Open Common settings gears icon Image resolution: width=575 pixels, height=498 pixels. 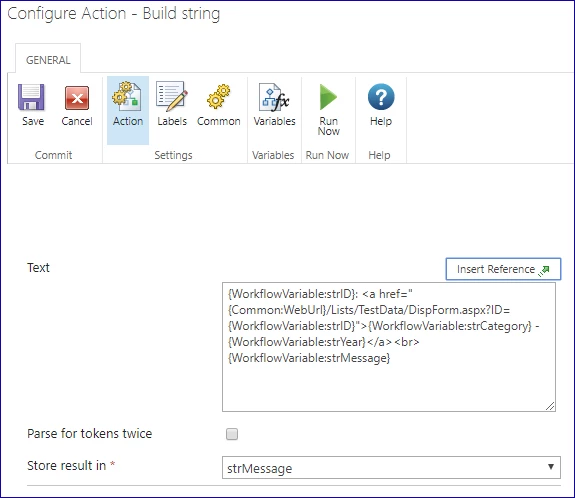coord(219,97)
